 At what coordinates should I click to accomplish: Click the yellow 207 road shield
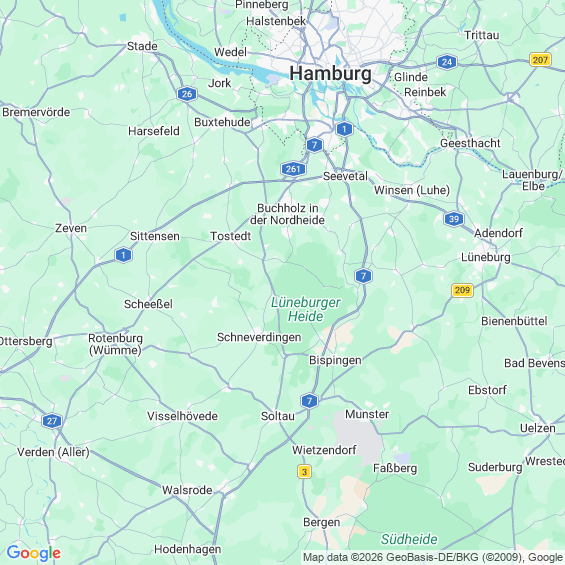click(x=540, y=59)
